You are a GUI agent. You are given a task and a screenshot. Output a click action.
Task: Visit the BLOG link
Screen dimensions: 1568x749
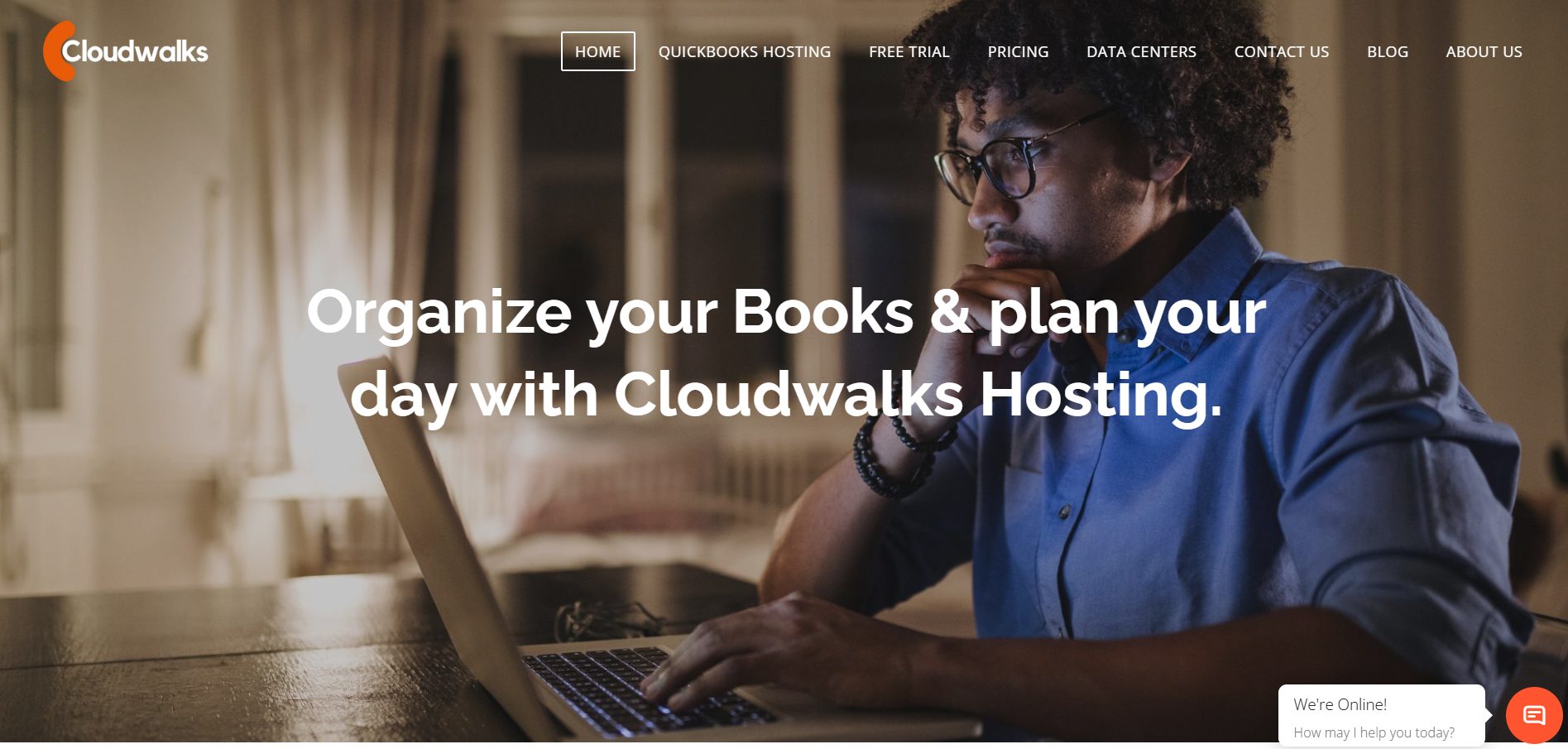point(1387,51)
